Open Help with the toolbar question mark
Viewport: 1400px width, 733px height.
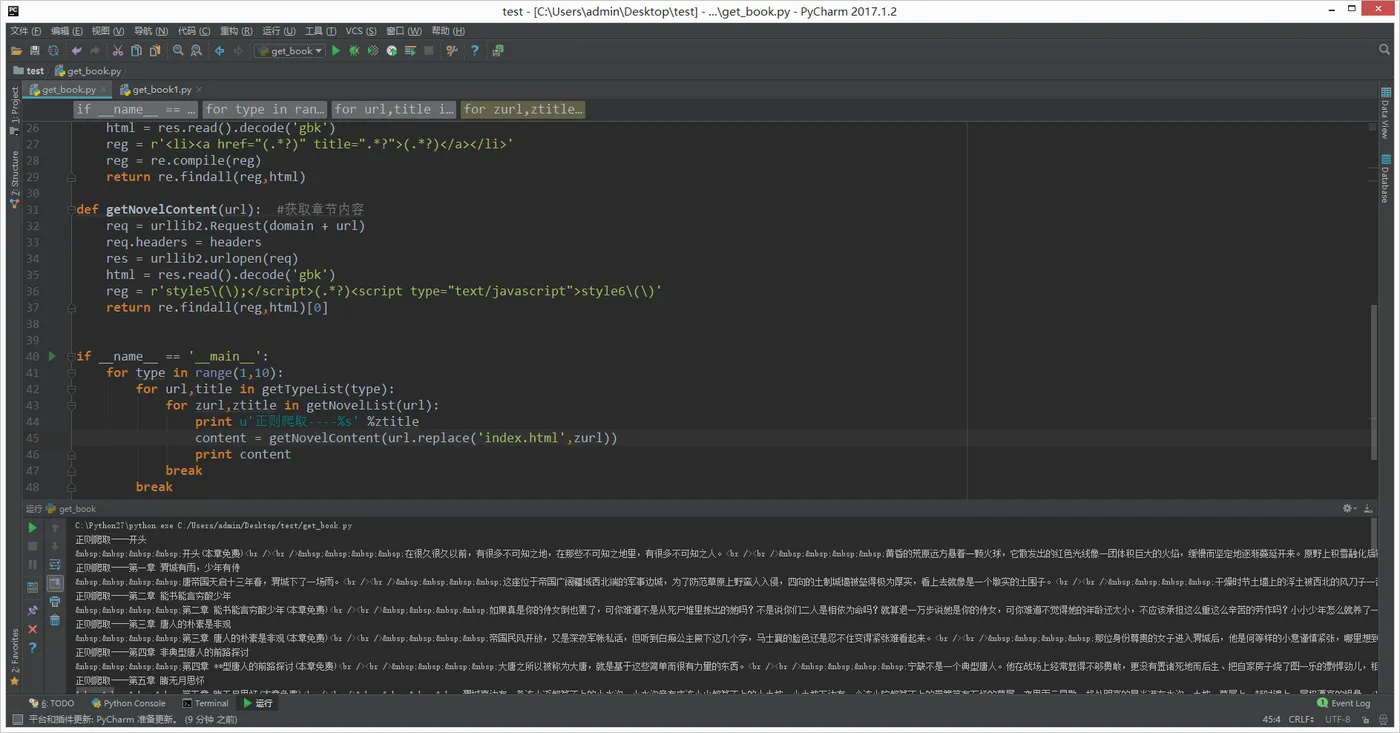475,51
